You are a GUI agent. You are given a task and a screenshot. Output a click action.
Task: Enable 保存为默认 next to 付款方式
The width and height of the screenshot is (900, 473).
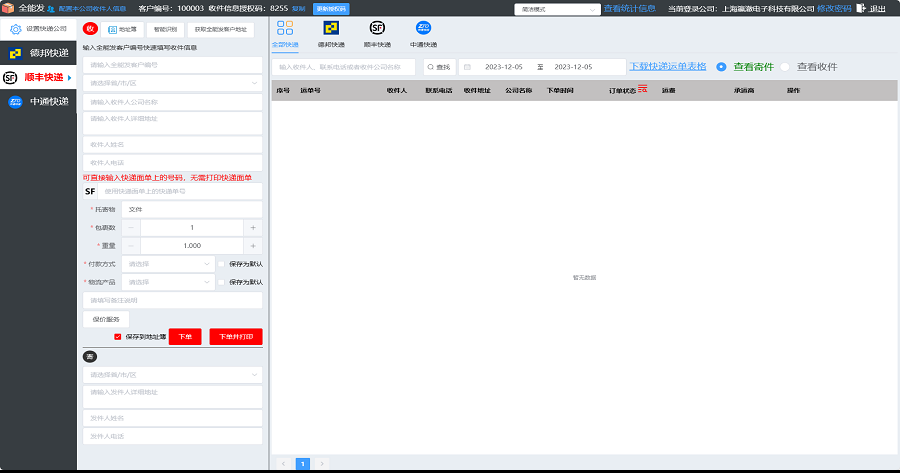(x=221, y=264)
